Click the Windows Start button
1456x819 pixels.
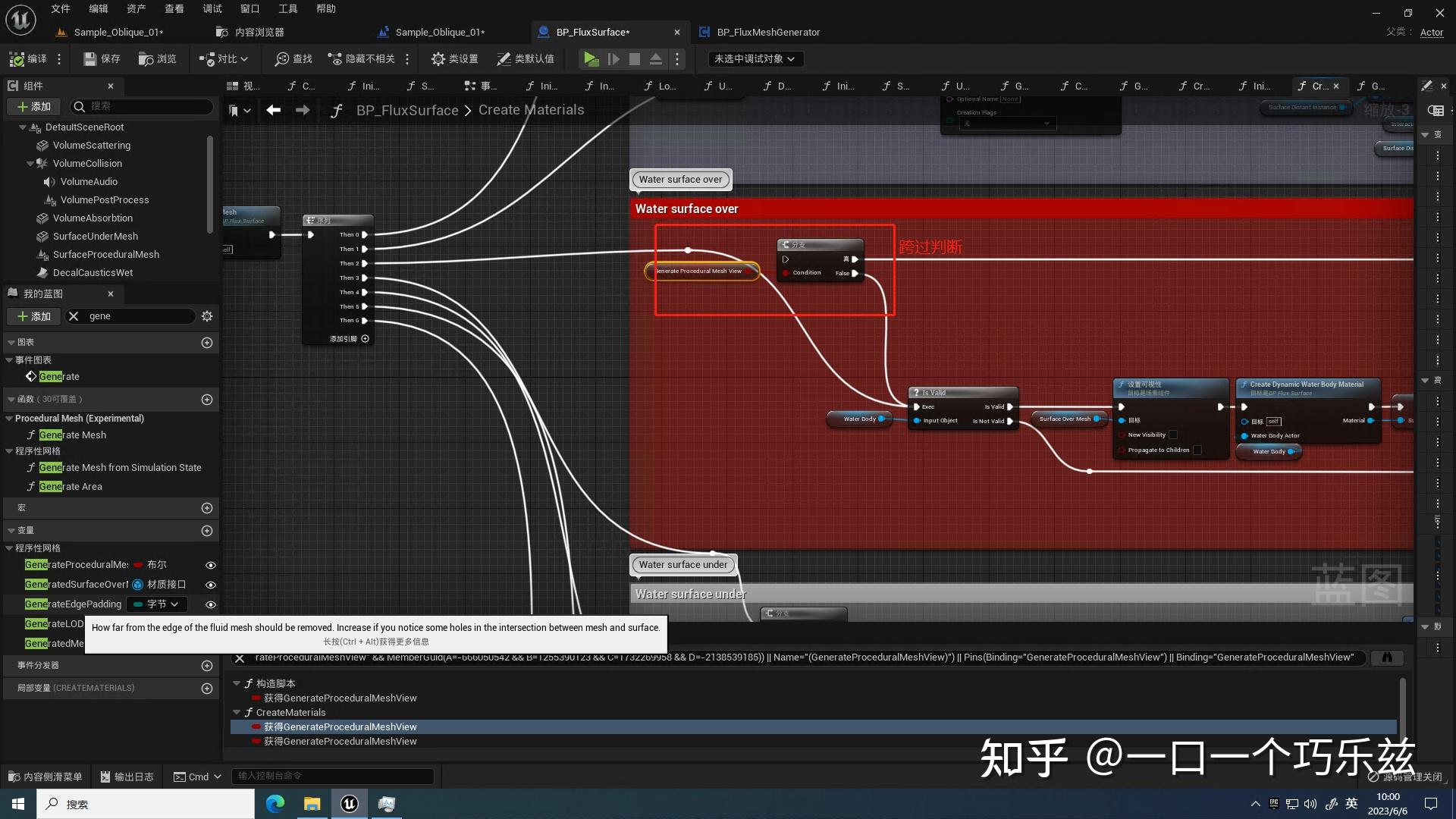pos(18,804)
